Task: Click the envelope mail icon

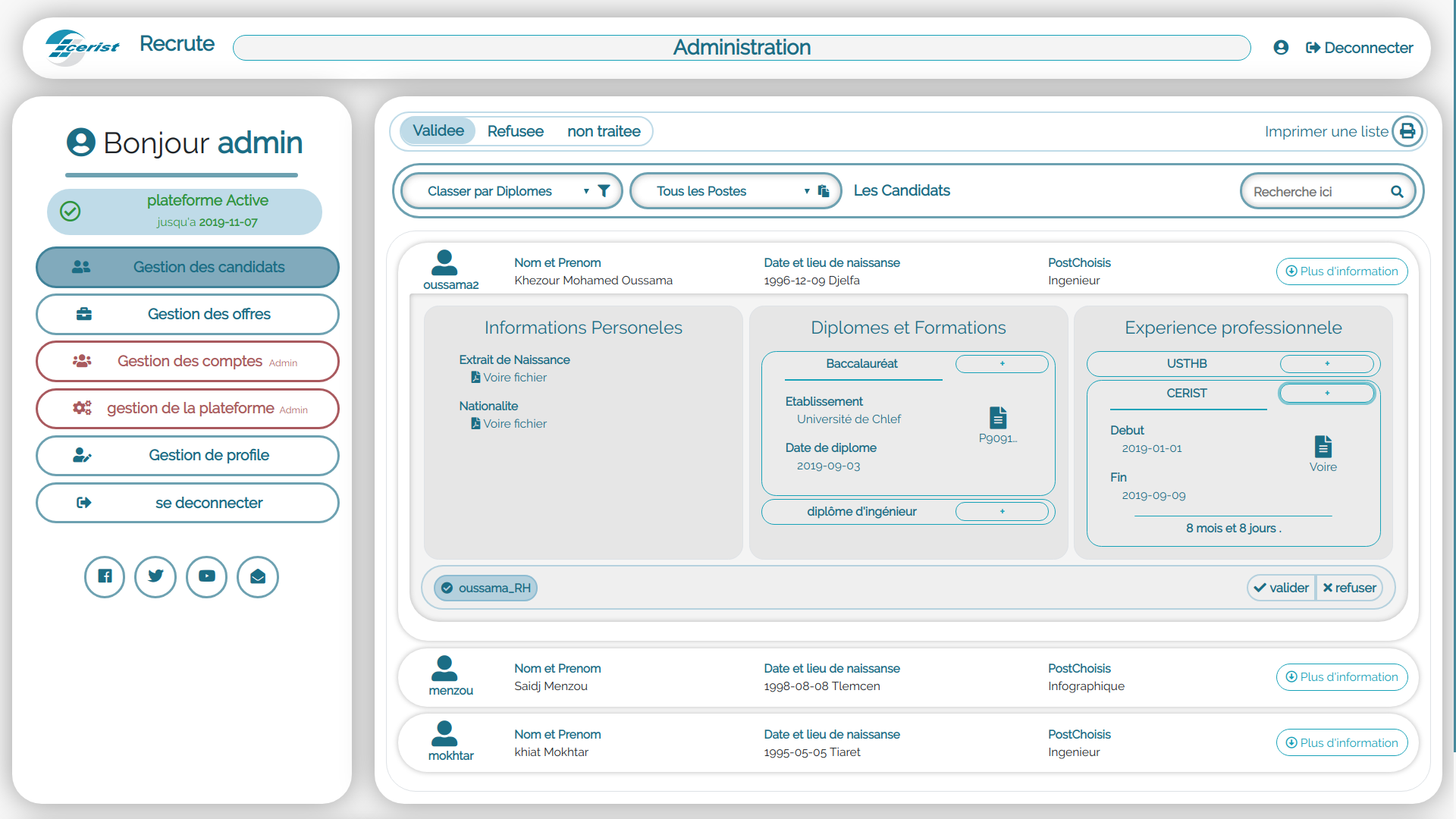Action: tap(258, 576)
